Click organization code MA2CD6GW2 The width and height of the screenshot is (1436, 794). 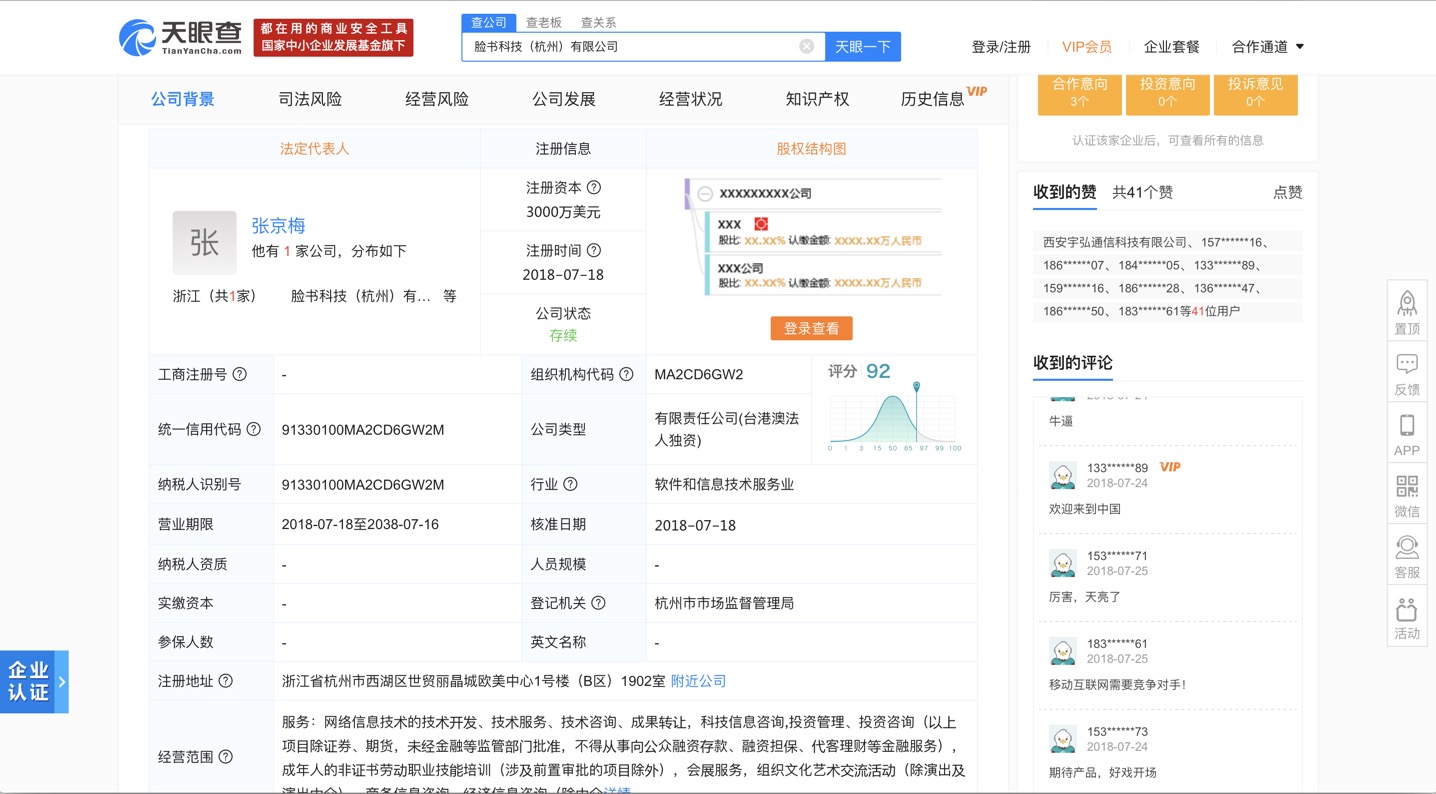pyautogui.click(x=699, y=374)
